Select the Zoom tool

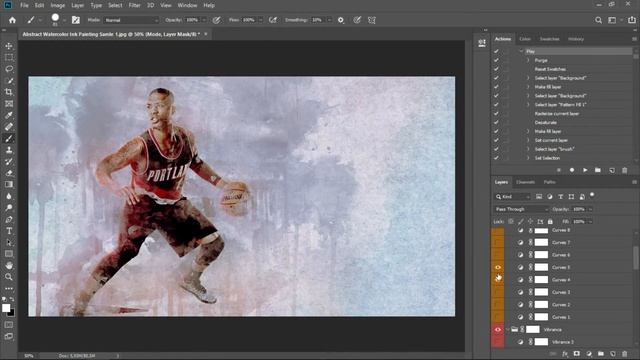click(9, 277)
